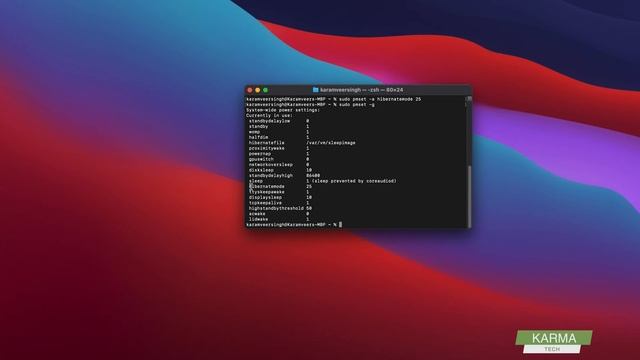Click the folder proxy icon in the Terminal title bar
The width and height of the screenshot is (640, 360).
tap(315, 90)
